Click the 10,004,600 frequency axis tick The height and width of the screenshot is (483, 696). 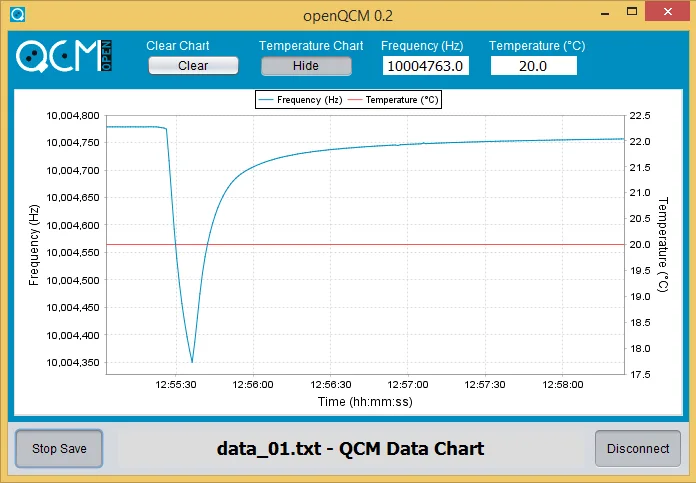[73, 226]
